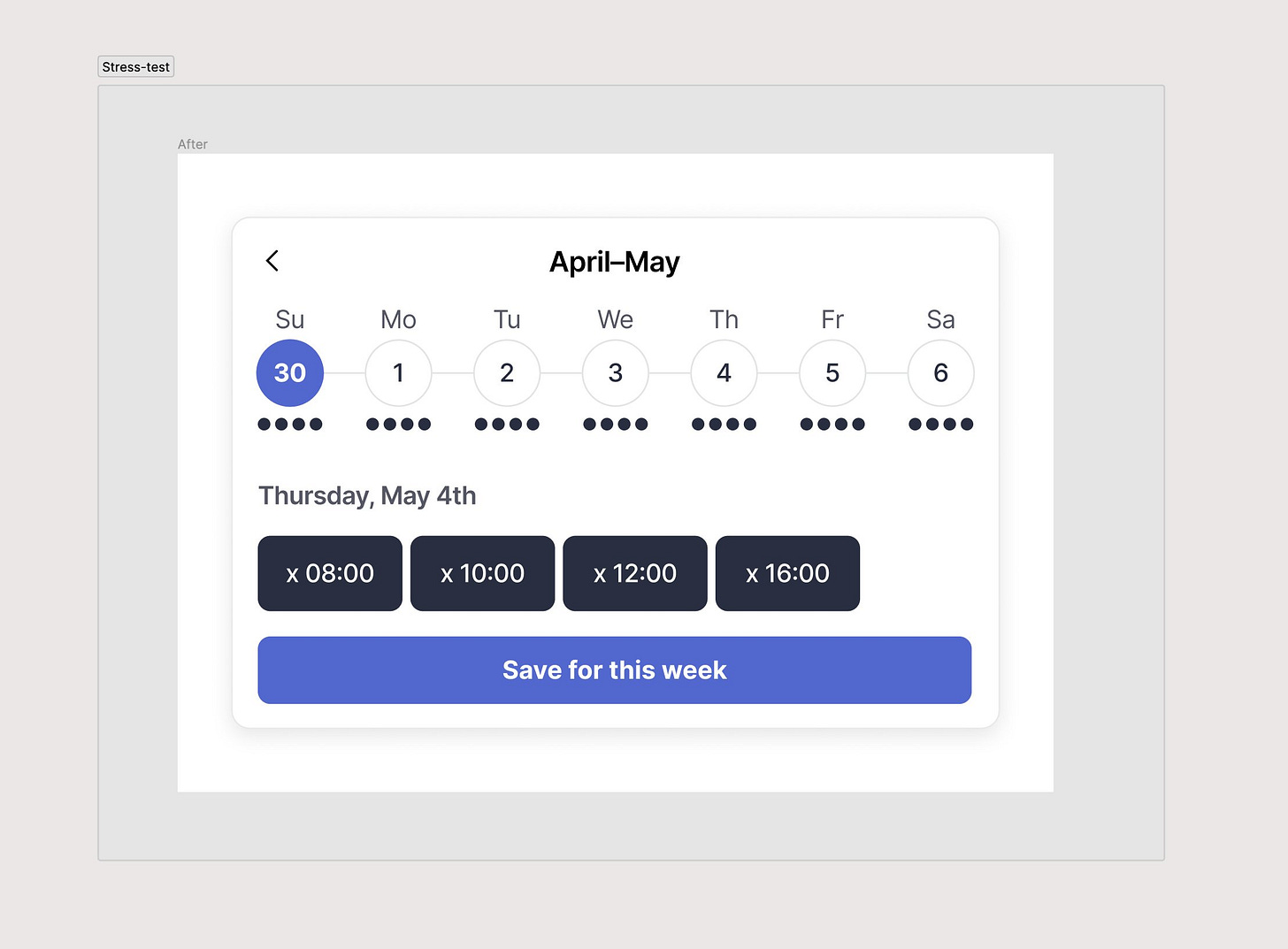
Task: Select the highlighted blue day circle
Action: 289,372
